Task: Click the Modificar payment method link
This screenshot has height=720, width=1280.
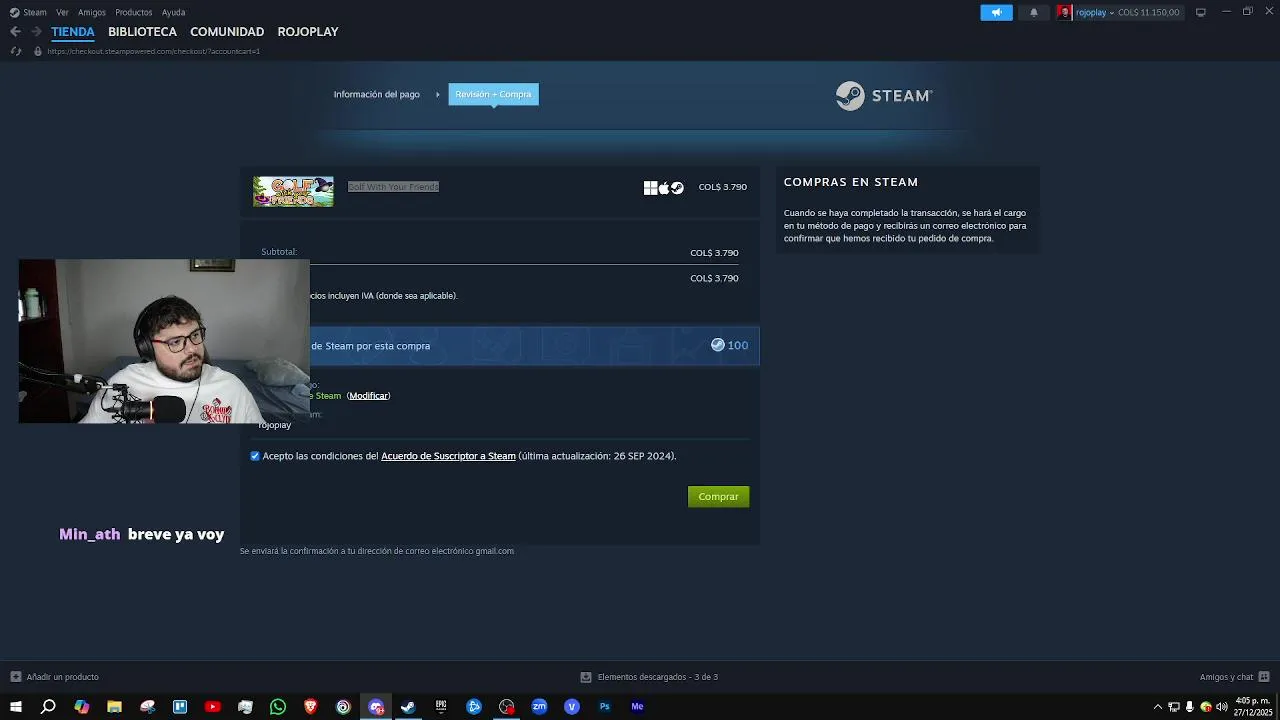Action: pos(369,396)
